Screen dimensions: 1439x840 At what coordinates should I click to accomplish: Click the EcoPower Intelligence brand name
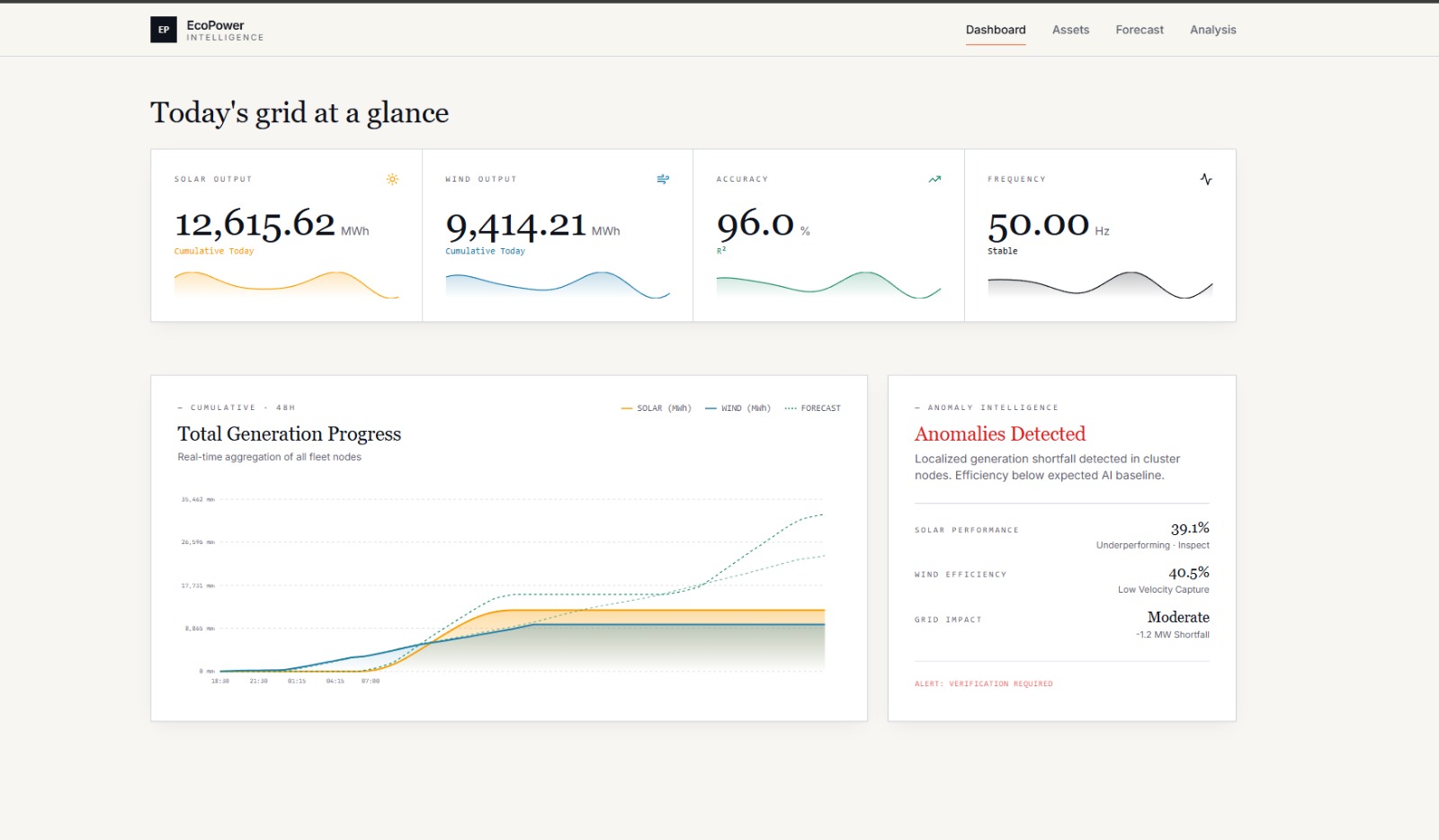point(225,31)
